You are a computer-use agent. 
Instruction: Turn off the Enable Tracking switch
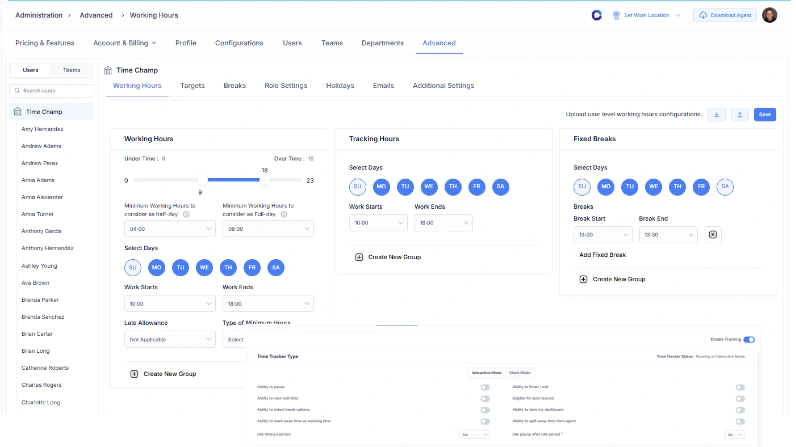tap(749, 339)
